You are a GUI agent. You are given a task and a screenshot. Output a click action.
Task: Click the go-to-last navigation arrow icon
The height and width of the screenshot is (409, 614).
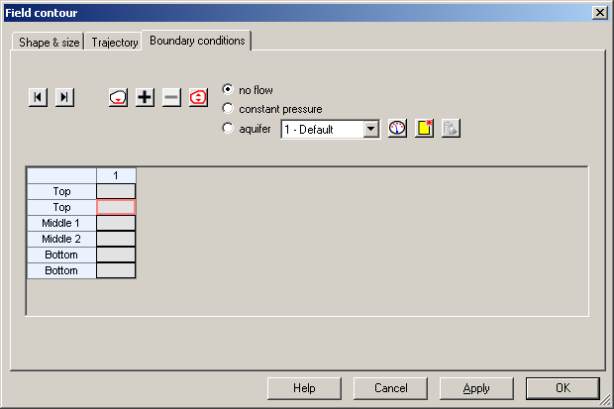pyautogui.click(x=64, y=97)
